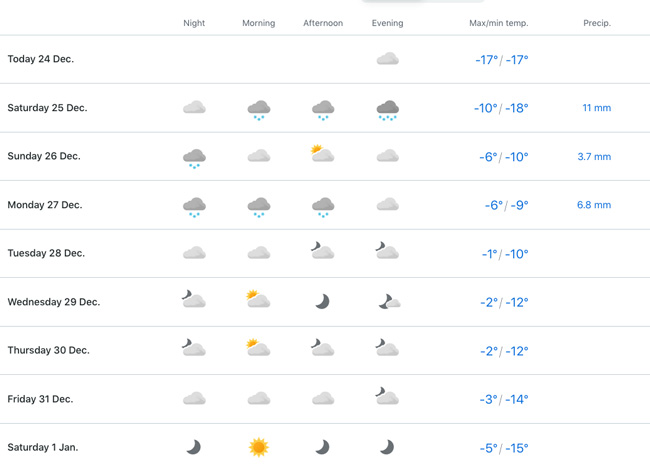Click the Precip. column header
The width and height of the screenshot is (650, 471).
[597, 23]
